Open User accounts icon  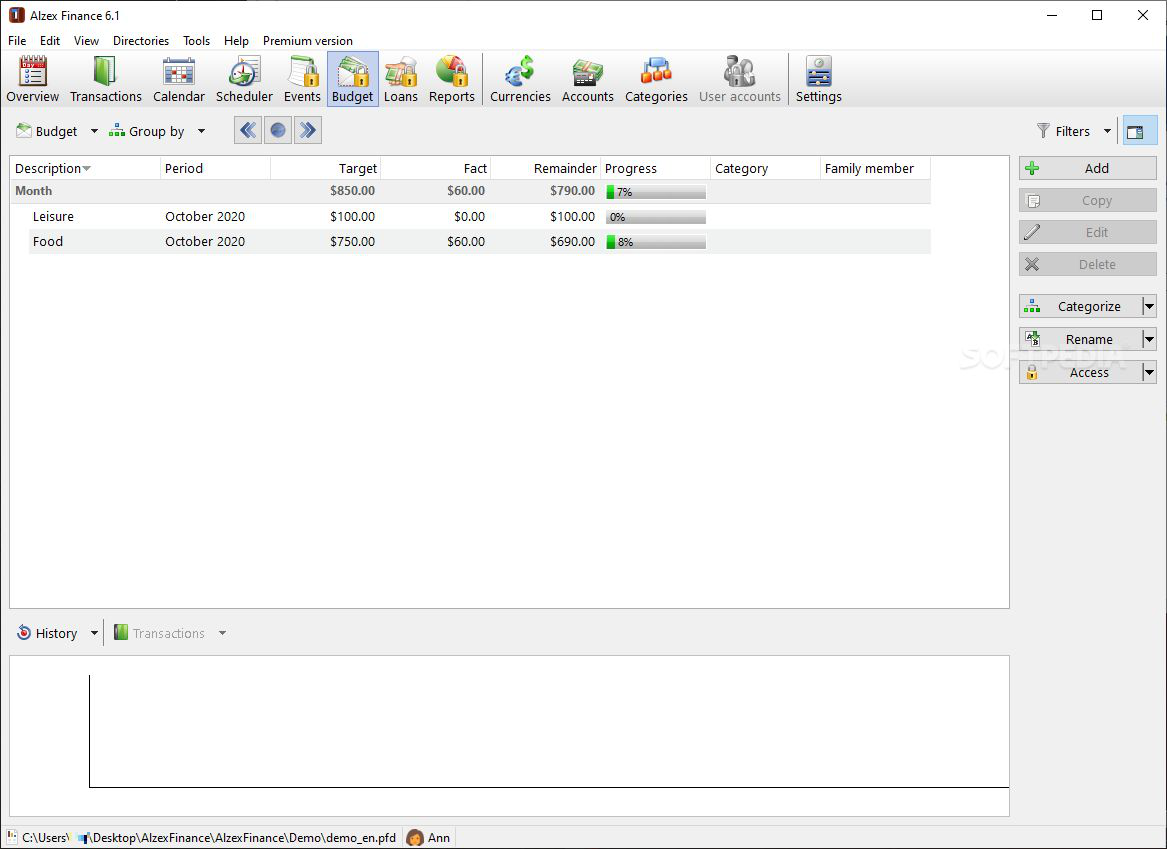pos(740,79)
